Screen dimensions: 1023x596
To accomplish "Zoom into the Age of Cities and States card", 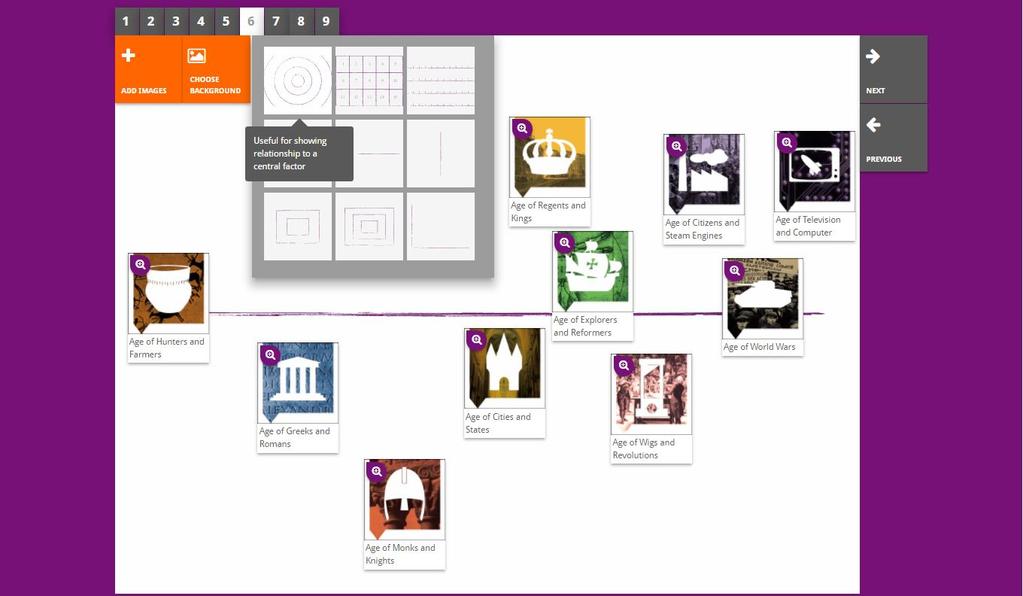I will pyautogui.click(x=477, y=340).
